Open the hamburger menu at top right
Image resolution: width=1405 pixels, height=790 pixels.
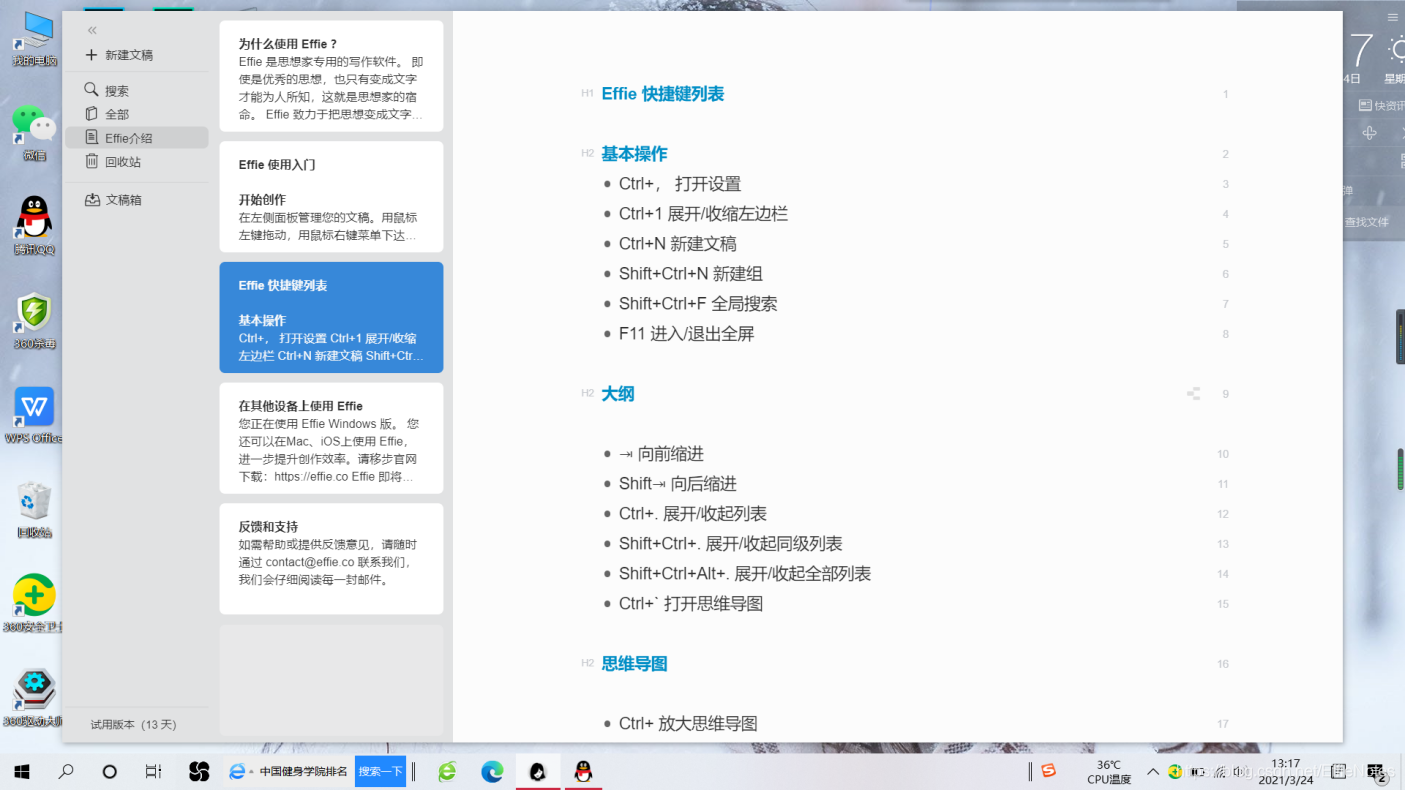(x=1392, y=16)
